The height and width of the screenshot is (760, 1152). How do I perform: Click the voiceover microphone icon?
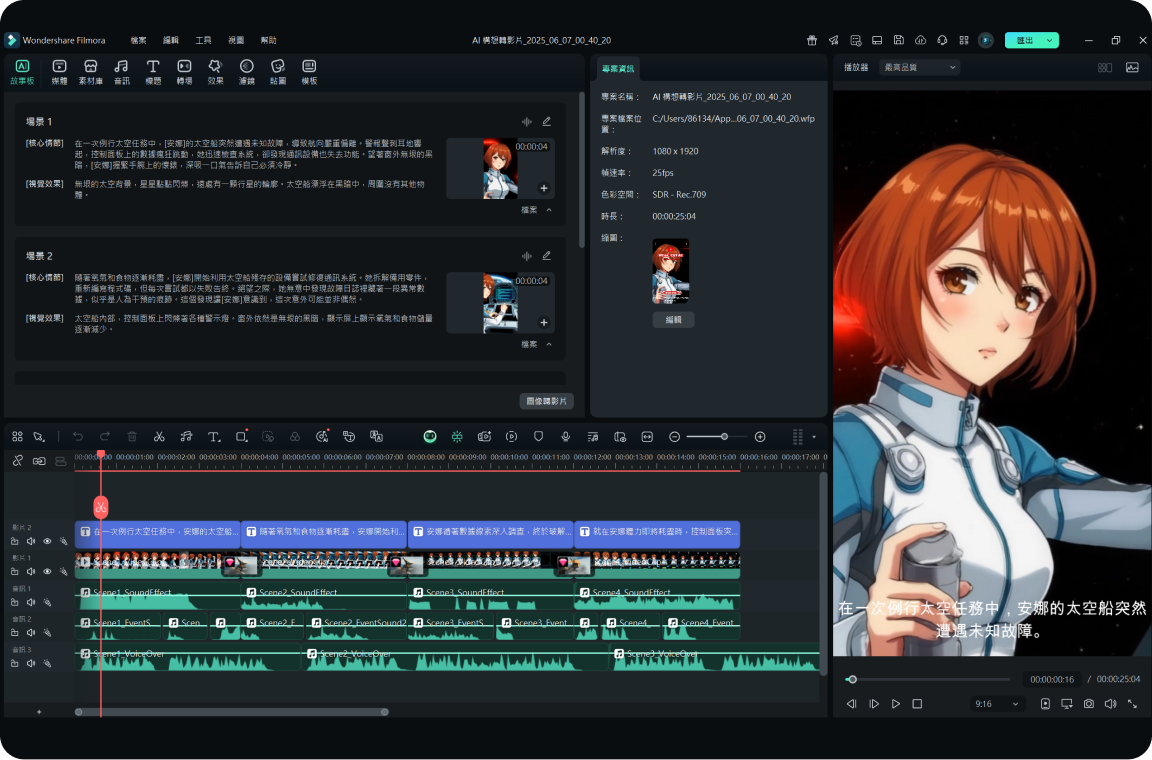pos(566,437)
